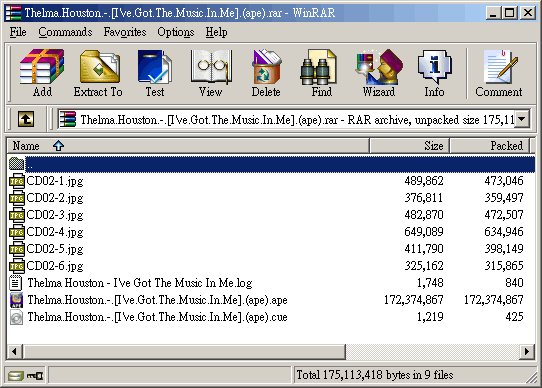This screenshot has height=388, width=542.
Task: Select the '..' parent directory row
Action: pyautogui.click(x=271, y=164)
